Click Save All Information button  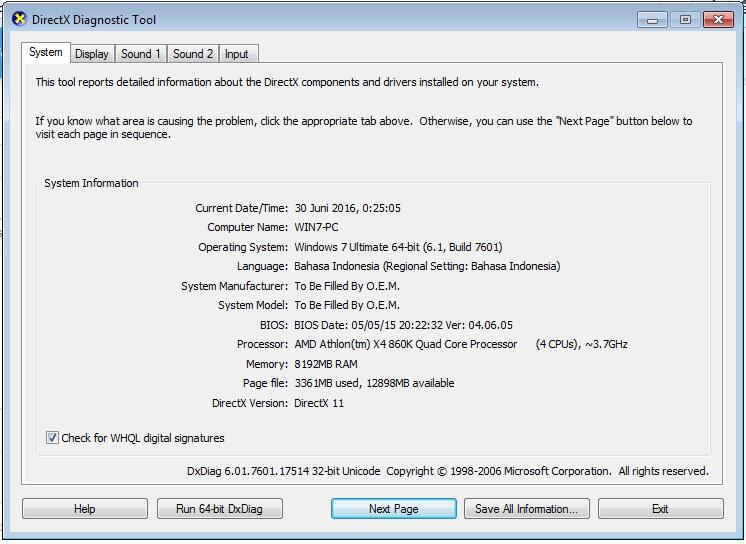click(527, 509)
